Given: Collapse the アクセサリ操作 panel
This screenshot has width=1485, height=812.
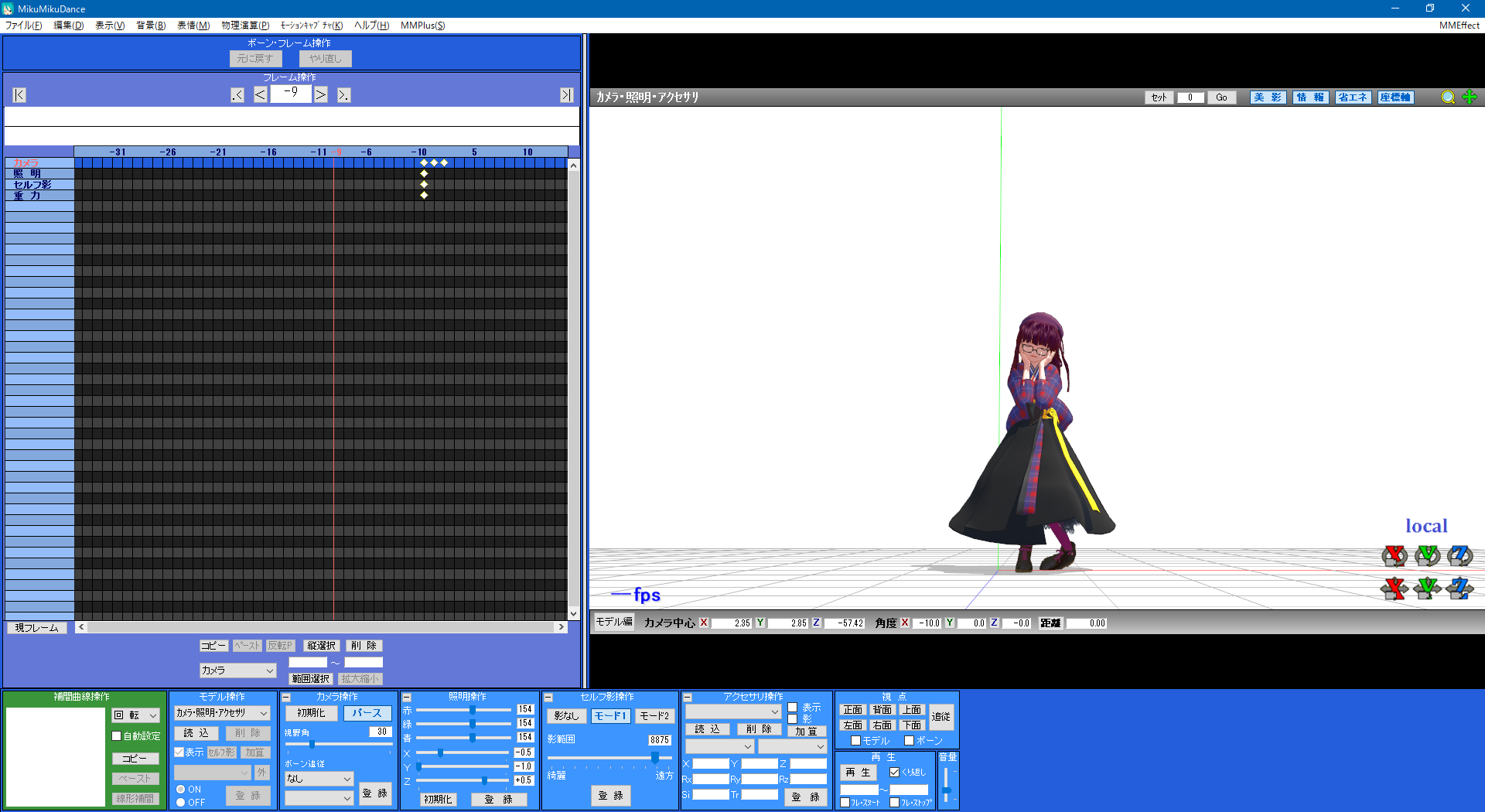Looking at the screenshot, I should (x=687, y=698).
